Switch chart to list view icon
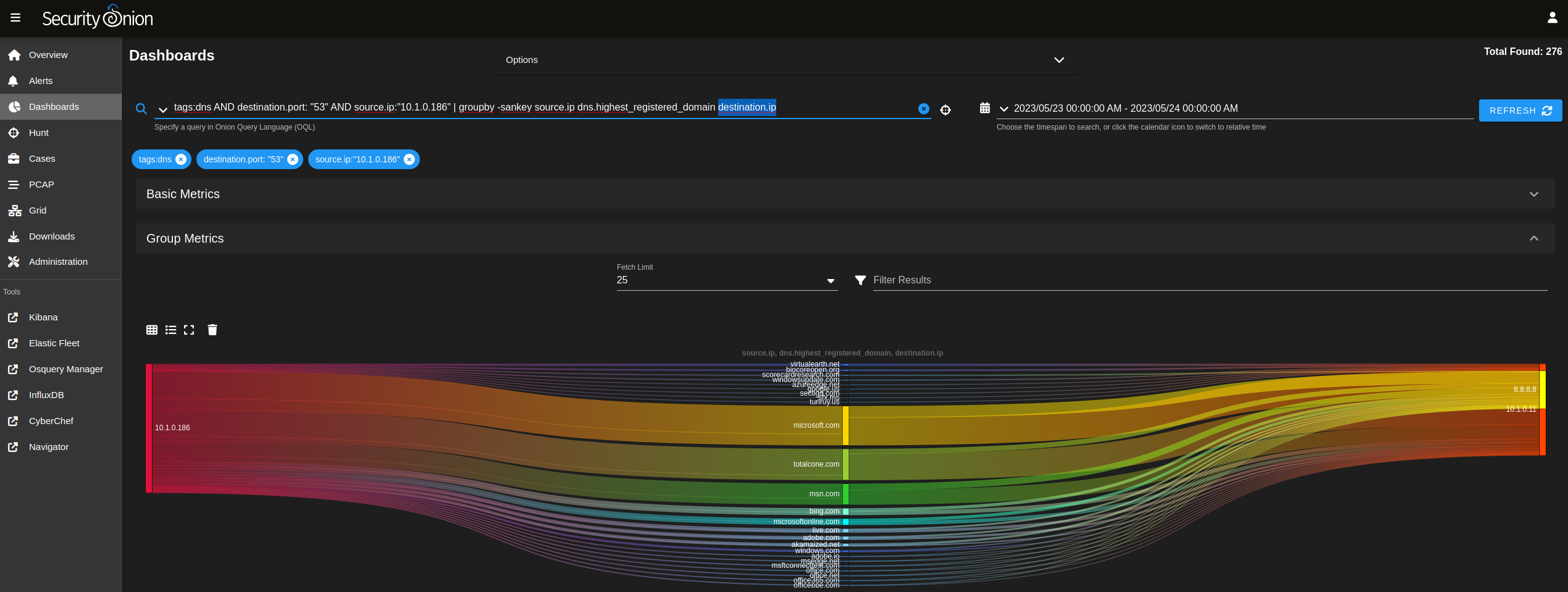This screenshot has height=592, width=1568. [x=171, y=330]
